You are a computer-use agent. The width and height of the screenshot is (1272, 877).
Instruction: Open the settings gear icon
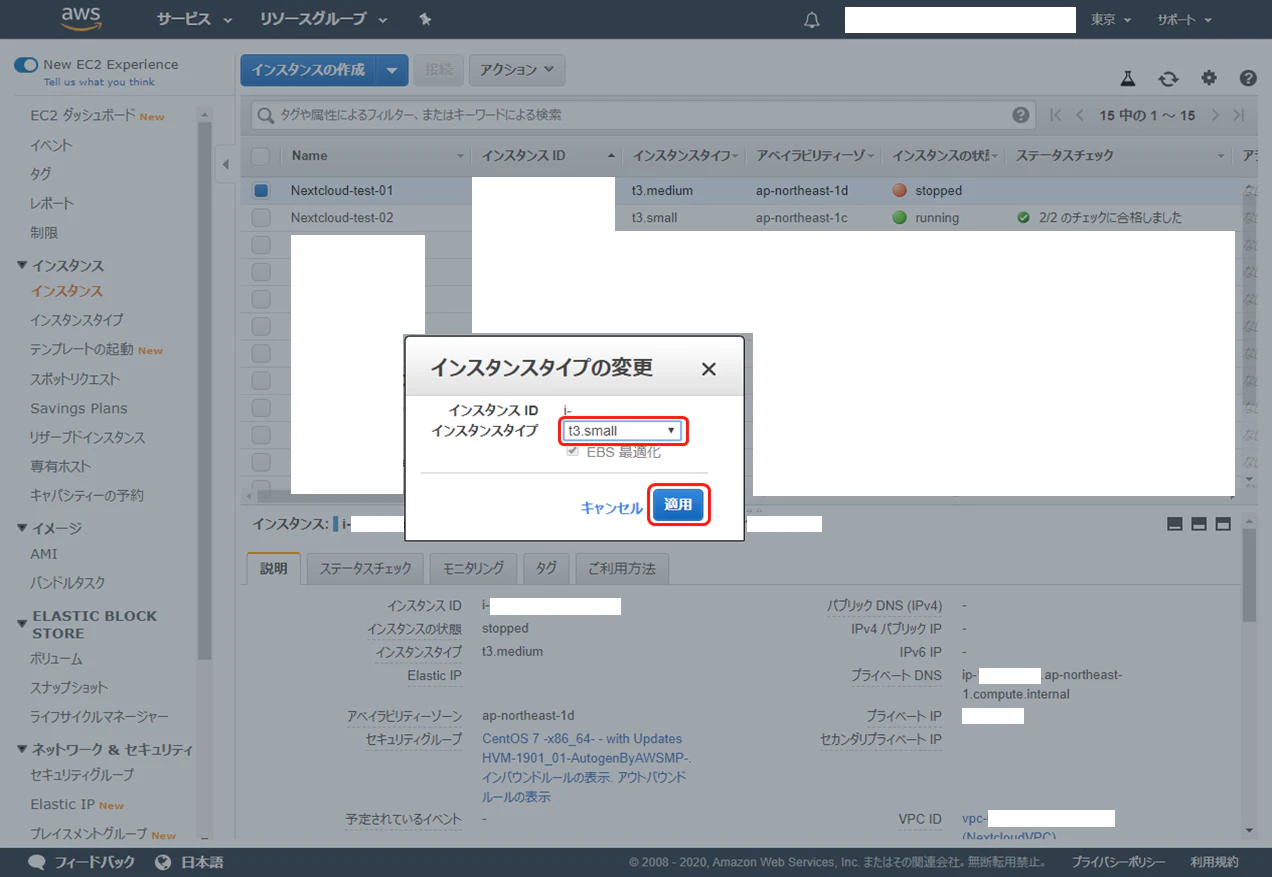(x=1209, y=78)
